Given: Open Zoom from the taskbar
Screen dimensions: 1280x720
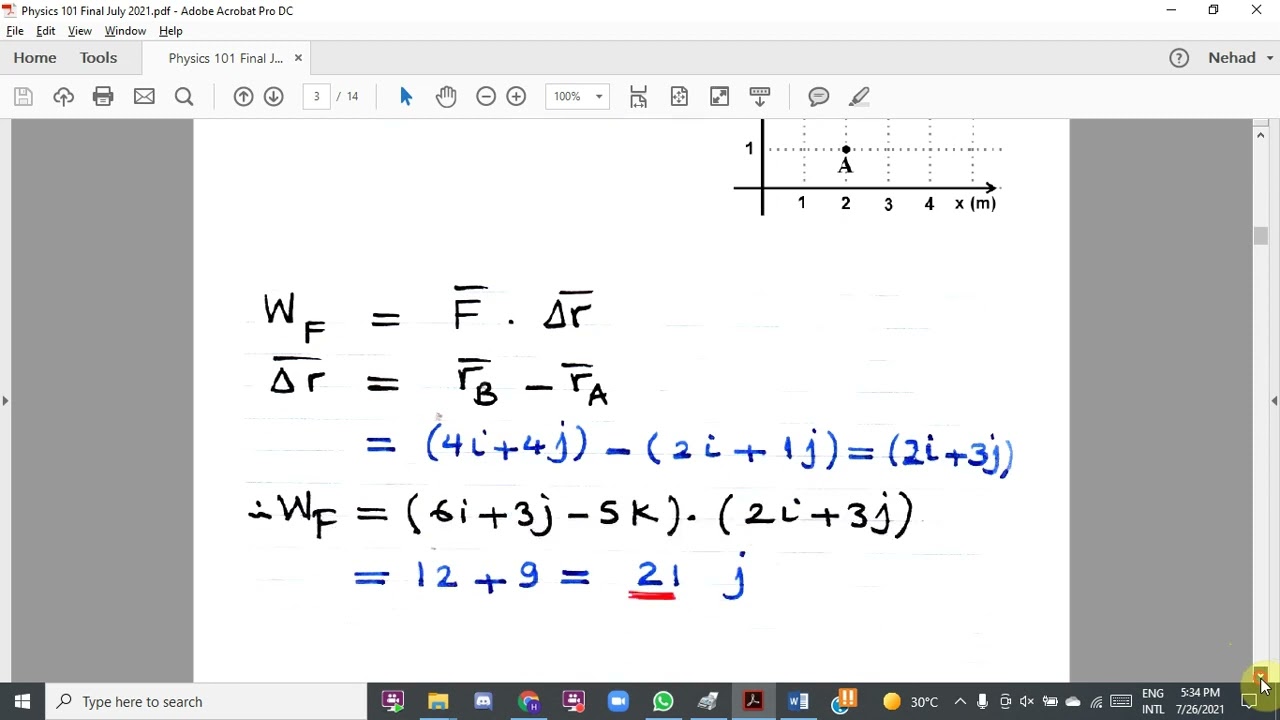Looking at the screenshot, I should pos(618,701).
